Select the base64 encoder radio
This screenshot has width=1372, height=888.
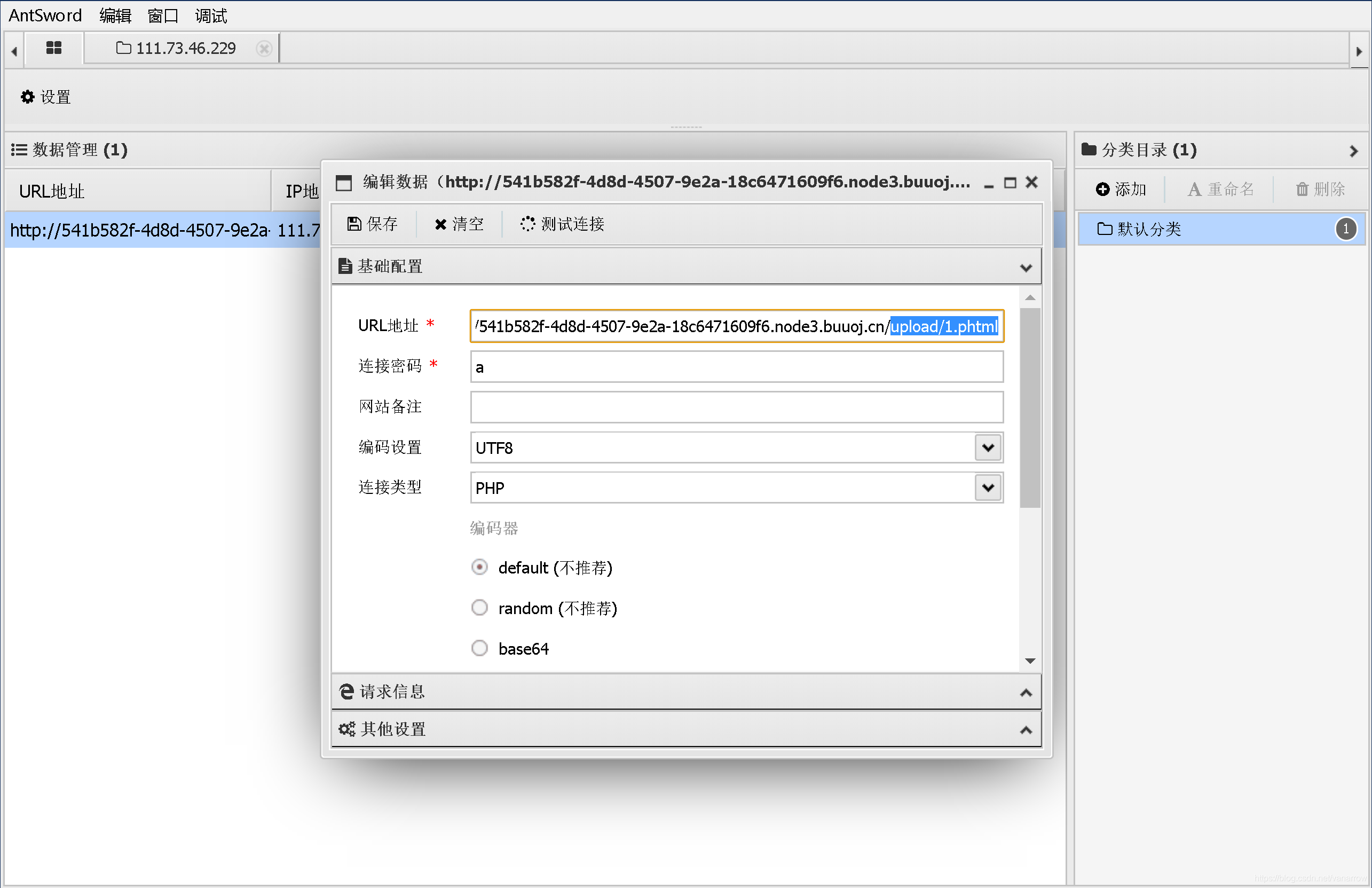pyautogui.click(x=479, y=648)
